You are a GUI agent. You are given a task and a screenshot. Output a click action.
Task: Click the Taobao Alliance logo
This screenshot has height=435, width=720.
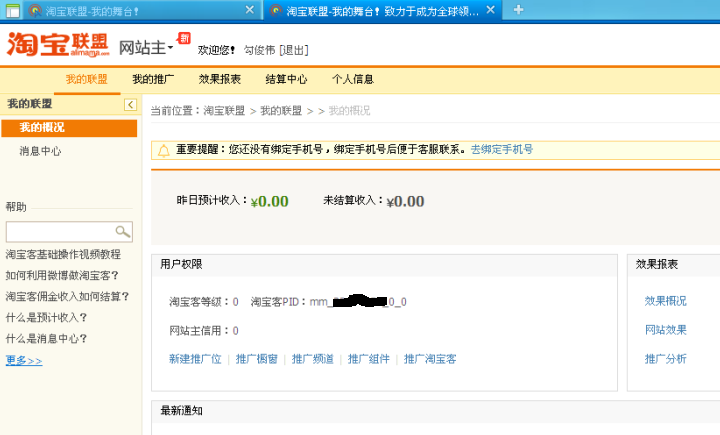pos(58,45)
